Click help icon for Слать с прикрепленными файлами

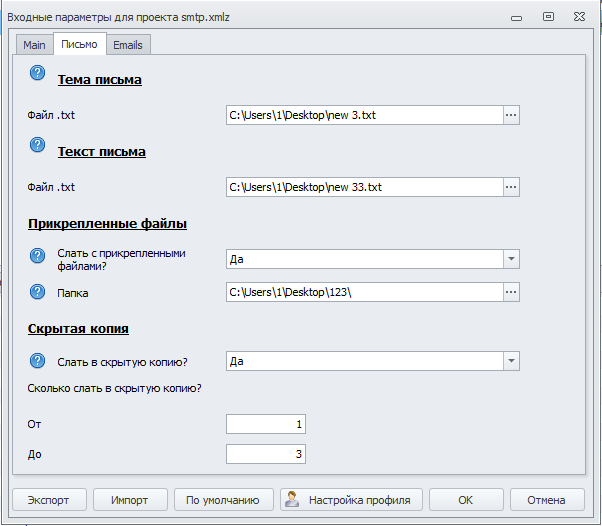tap(38, 257)
